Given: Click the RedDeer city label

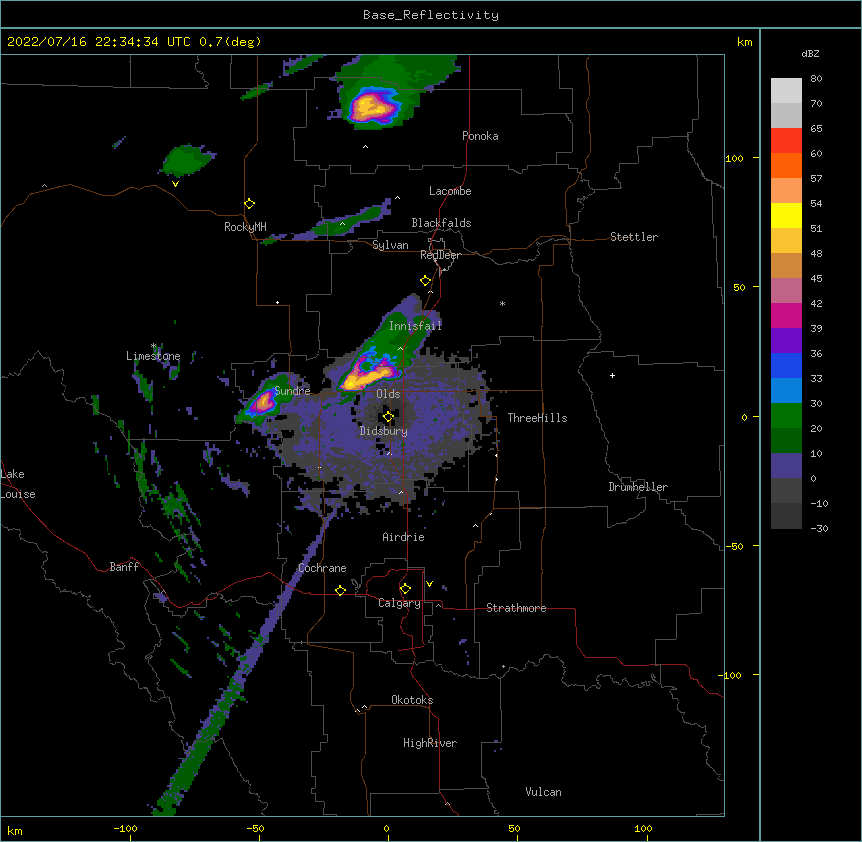Looking at the screenshot, I should tap(440, 255).
